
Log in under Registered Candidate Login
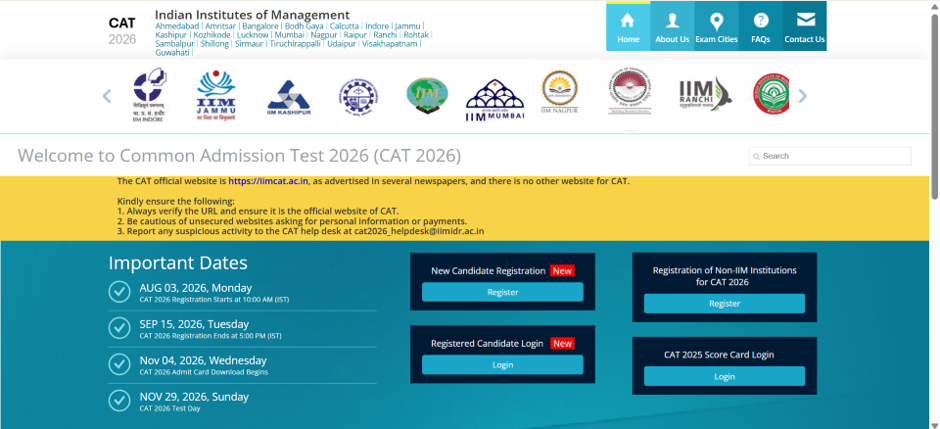[x=502, y=365]
